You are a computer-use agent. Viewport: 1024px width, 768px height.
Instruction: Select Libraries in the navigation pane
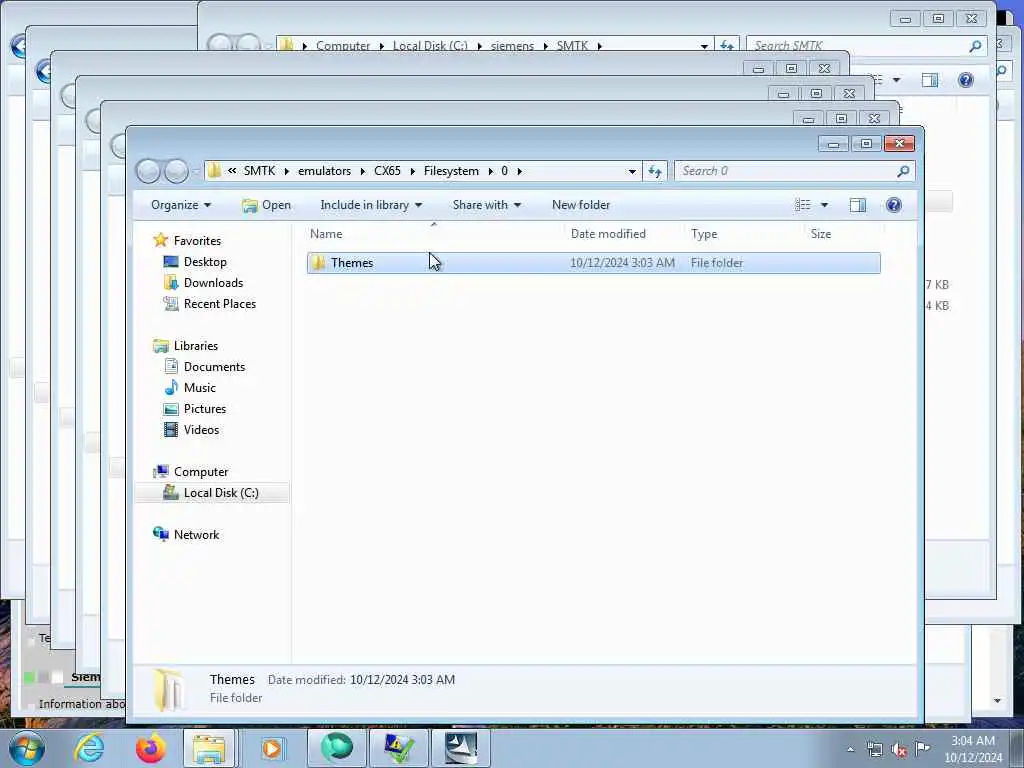(x=196, y=346)
